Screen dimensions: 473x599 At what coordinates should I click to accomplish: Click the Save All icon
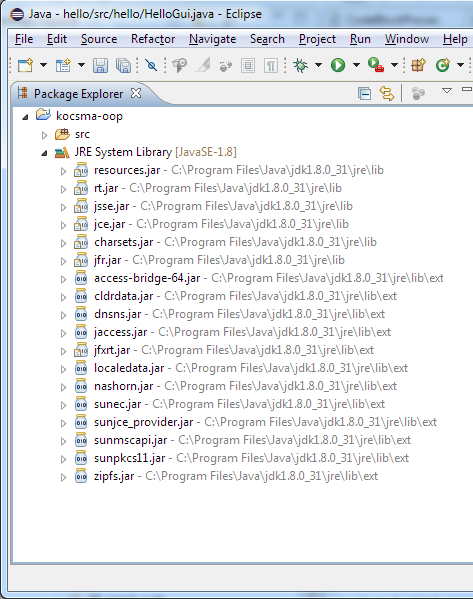click(123, 65)
